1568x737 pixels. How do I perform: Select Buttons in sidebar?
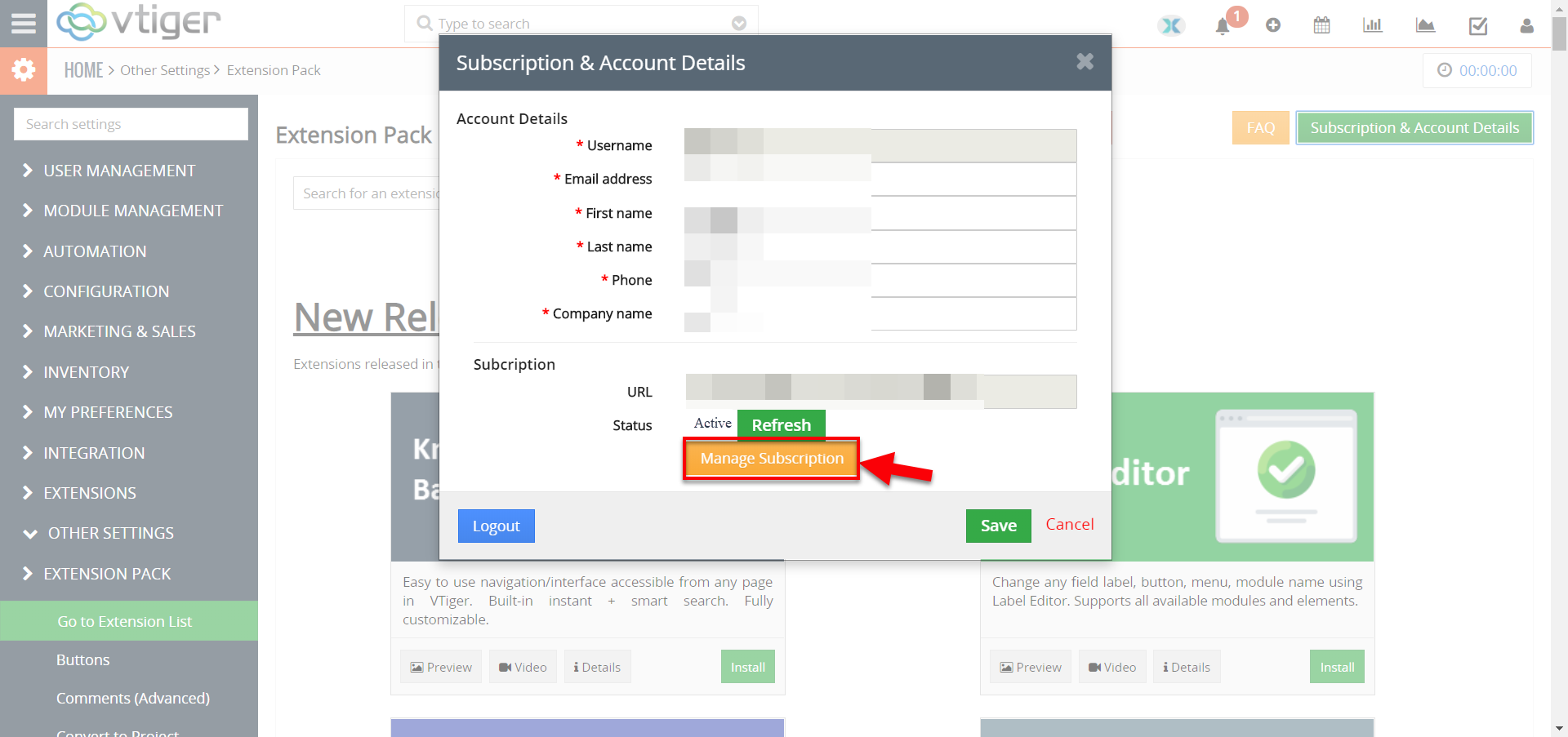point(82,659)
